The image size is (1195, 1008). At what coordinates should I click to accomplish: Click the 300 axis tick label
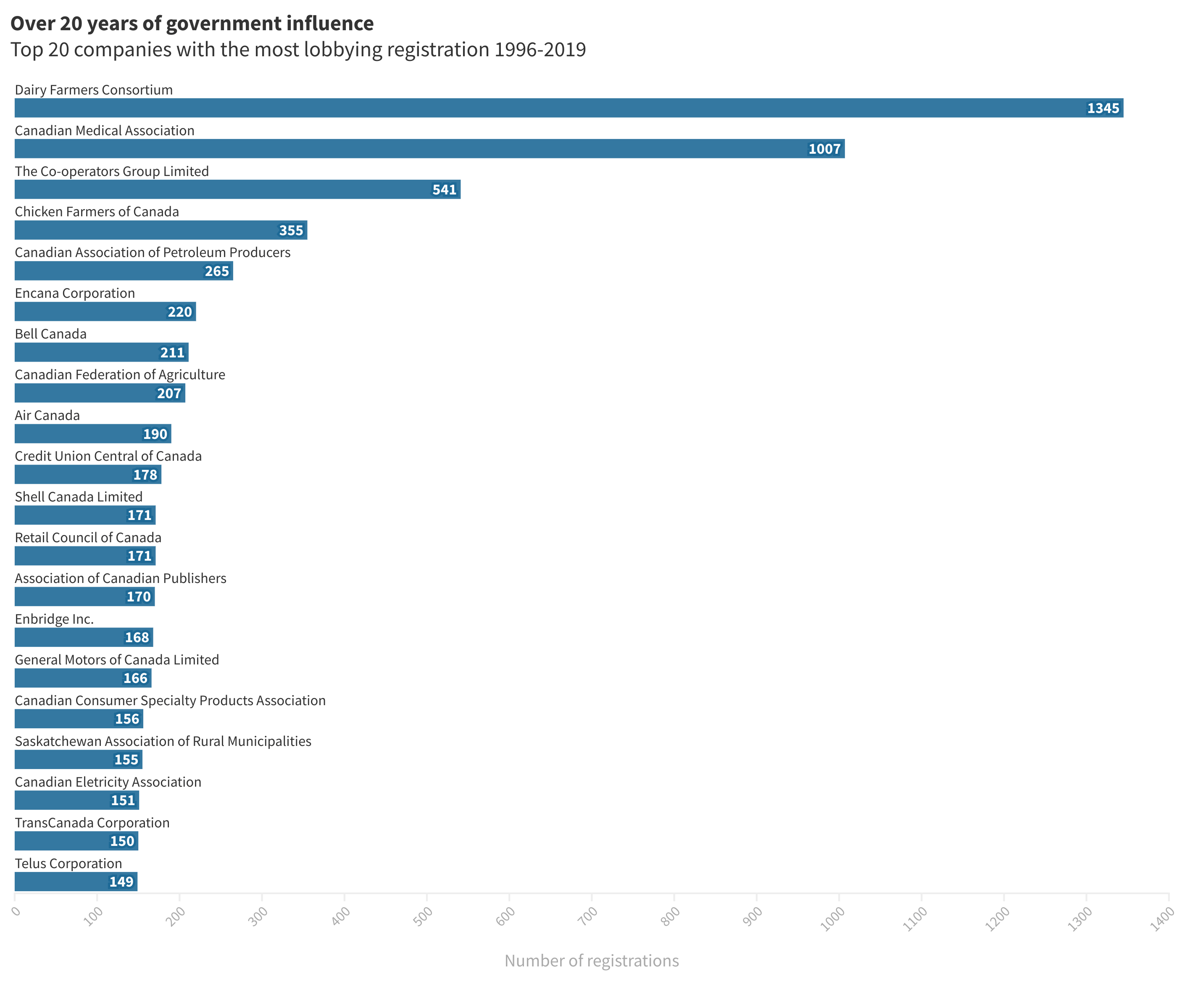[x=258, y=916]
